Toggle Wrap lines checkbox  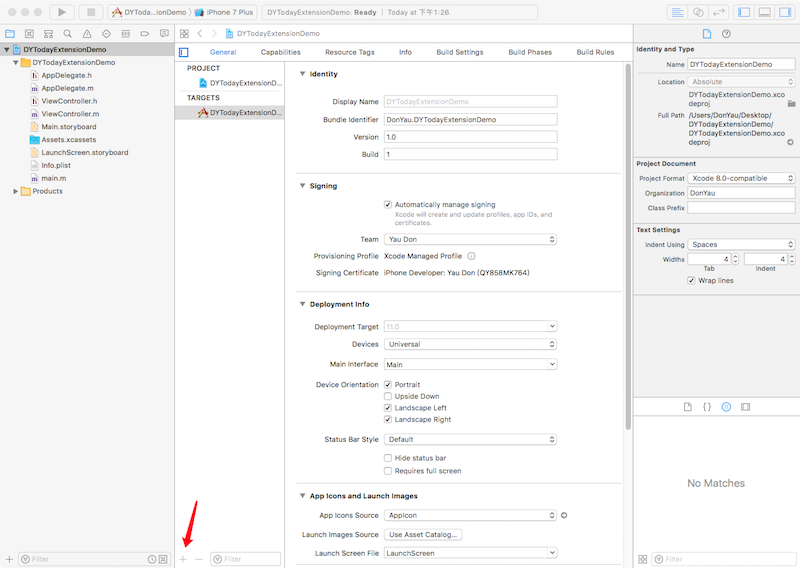tap(691, 281)
